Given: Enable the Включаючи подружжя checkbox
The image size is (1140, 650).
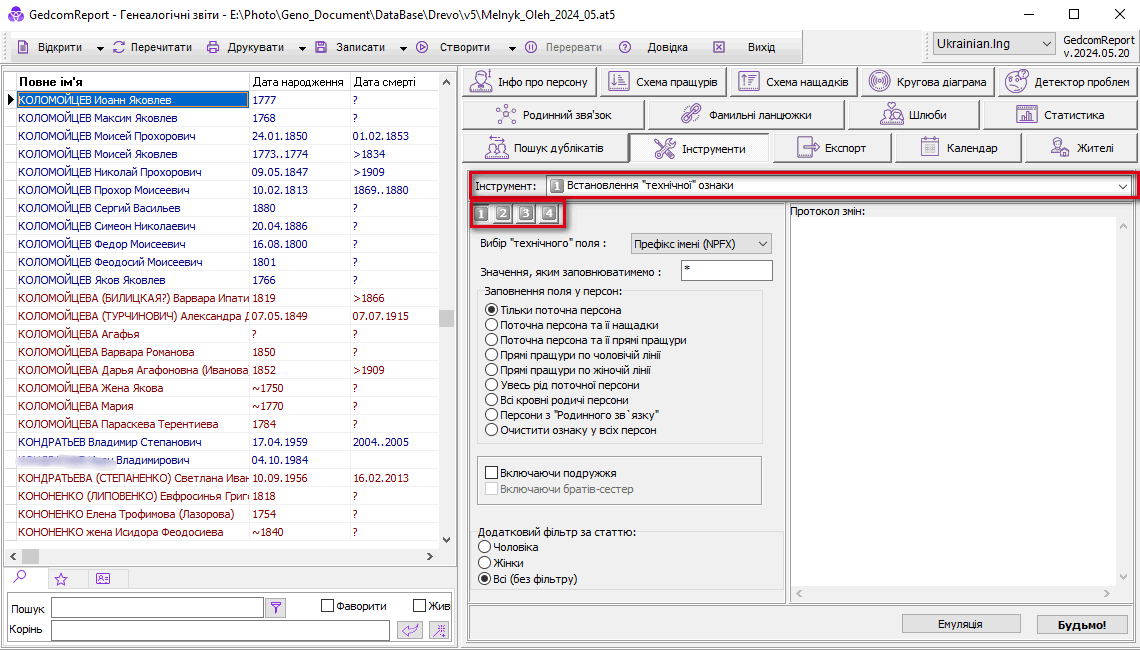Looking at the screenshot, I should coord(491,473).
